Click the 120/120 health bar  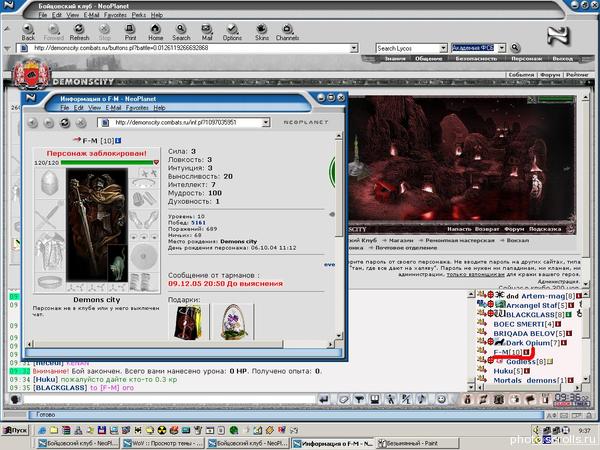[x=107, y=163]
